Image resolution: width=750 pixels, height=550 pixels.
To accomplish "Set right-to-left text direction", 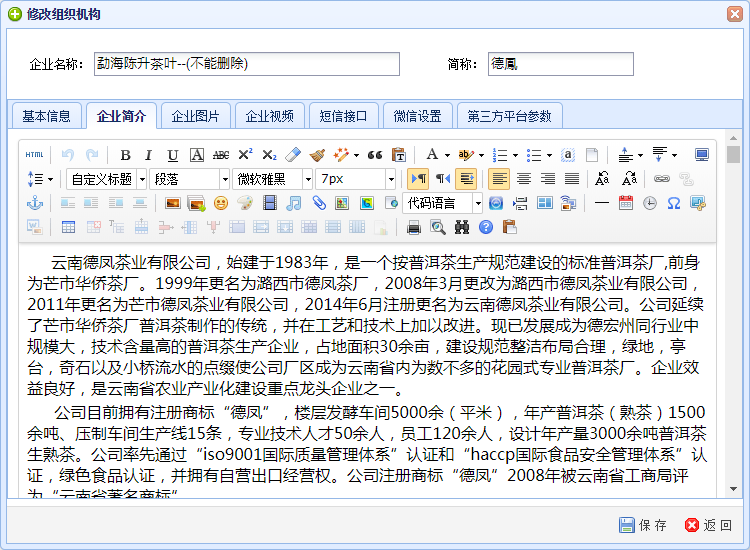I will pos(443,179).
